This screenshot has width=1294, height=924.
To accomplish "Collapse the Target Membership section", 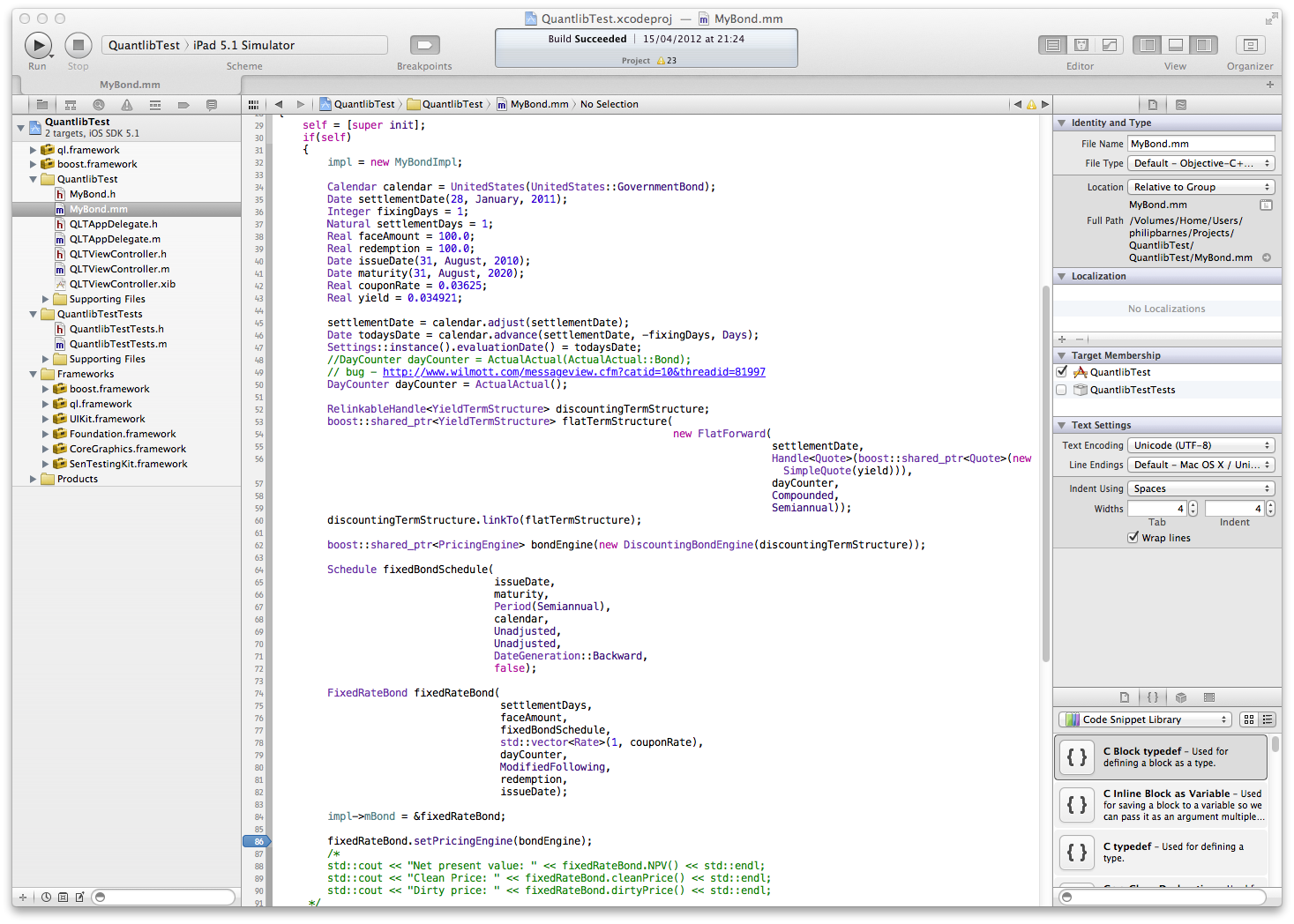I will [x=1062, y=355].
